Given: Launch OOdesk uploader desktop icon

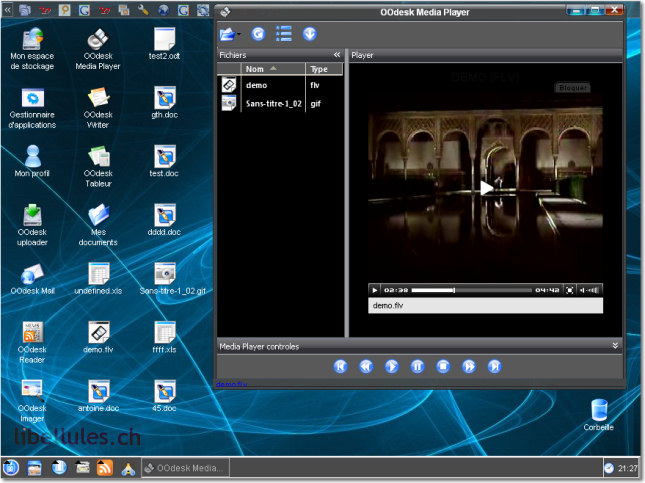Looking at the screenshot, I should (x=32, y=225).
